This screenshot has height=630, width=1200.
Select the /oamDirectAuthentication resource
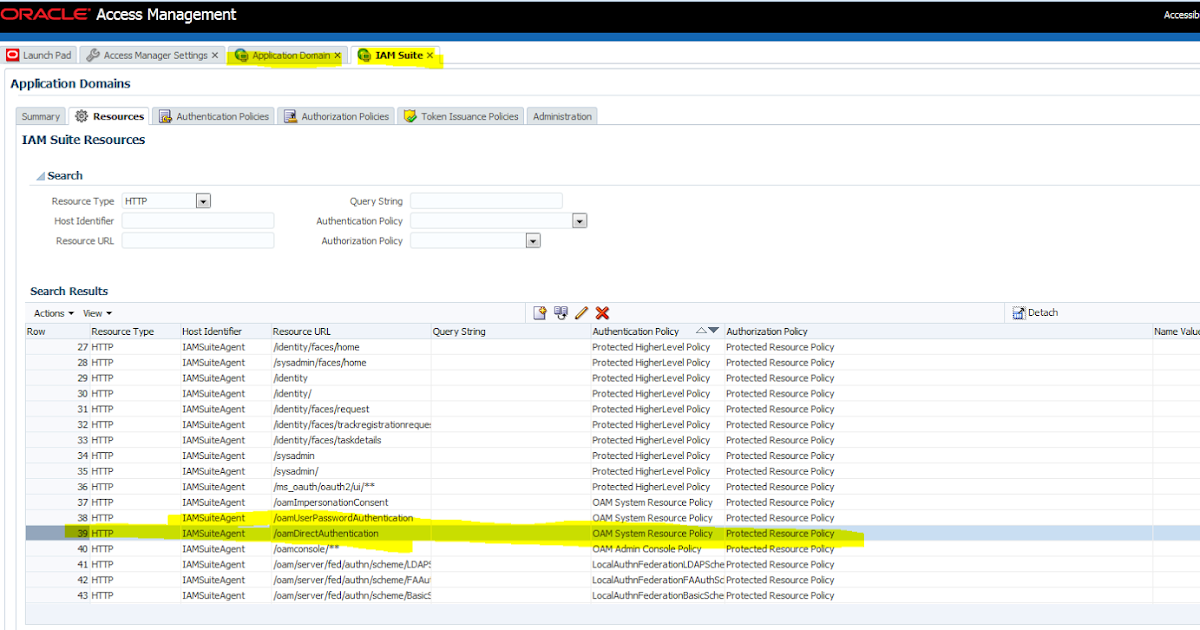326,534
